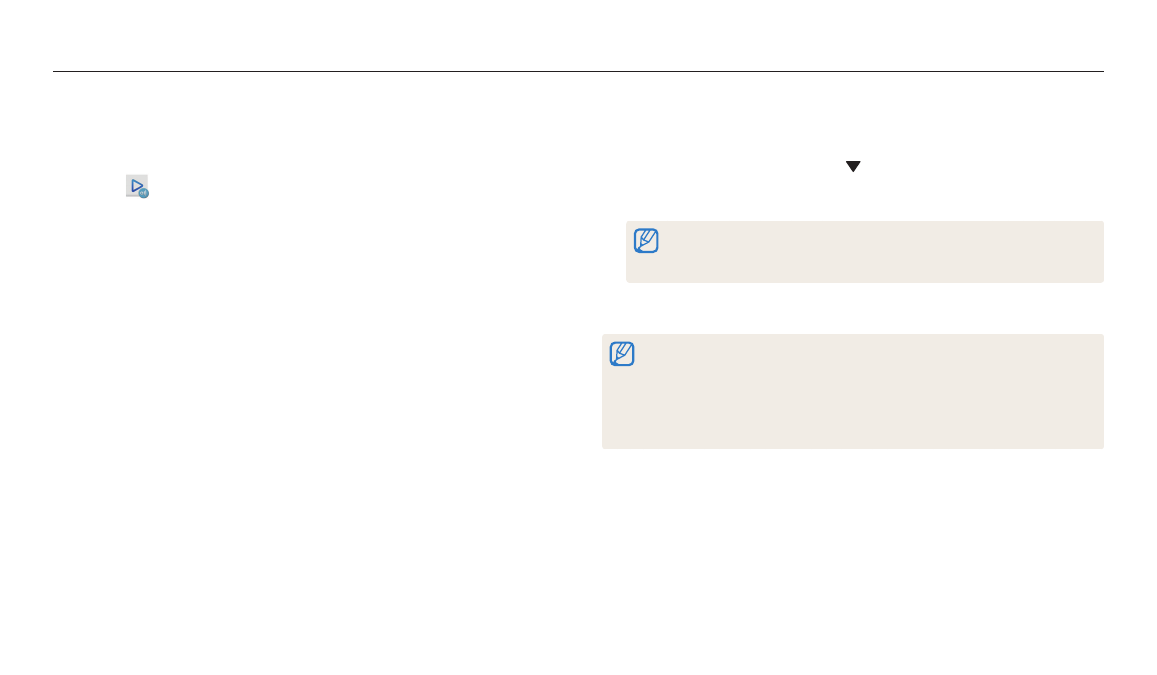Click the note icon in upper beige box
Screen dimensions: 1157x675
tap(646, 240)
